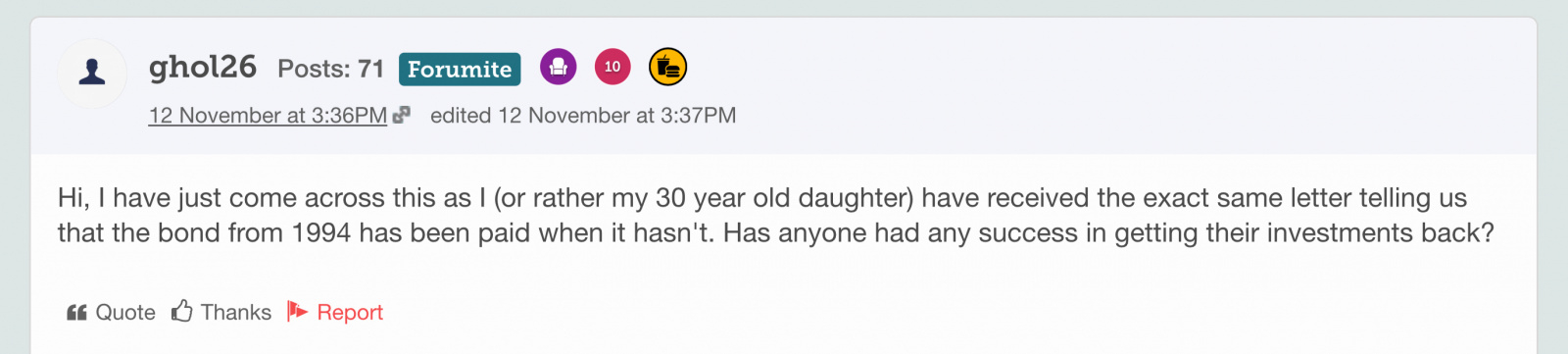This screenshot has width=1568, height=354.
Task: Click the yellow burger and drink badge icon
Action: [x=667, y=67]
